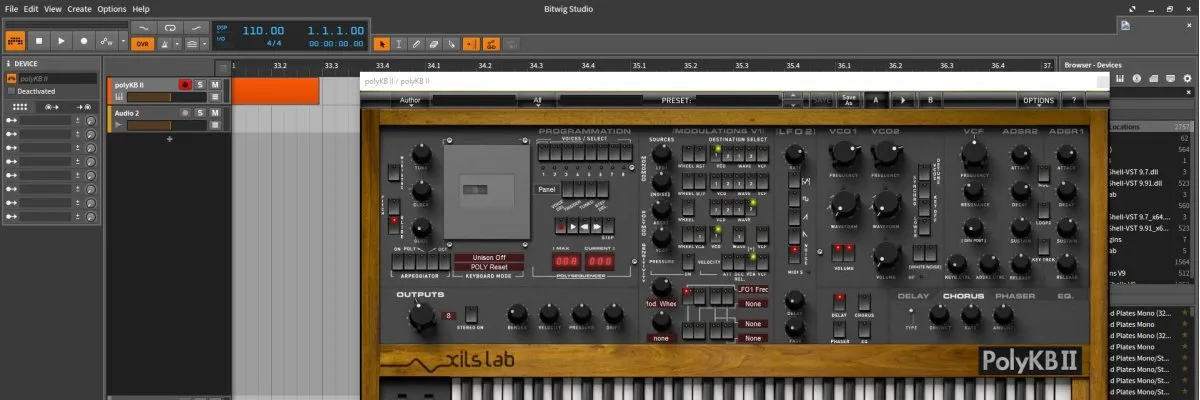Open the All category dropdown in polyKB II
The image size is (1200, 400).
537,100
